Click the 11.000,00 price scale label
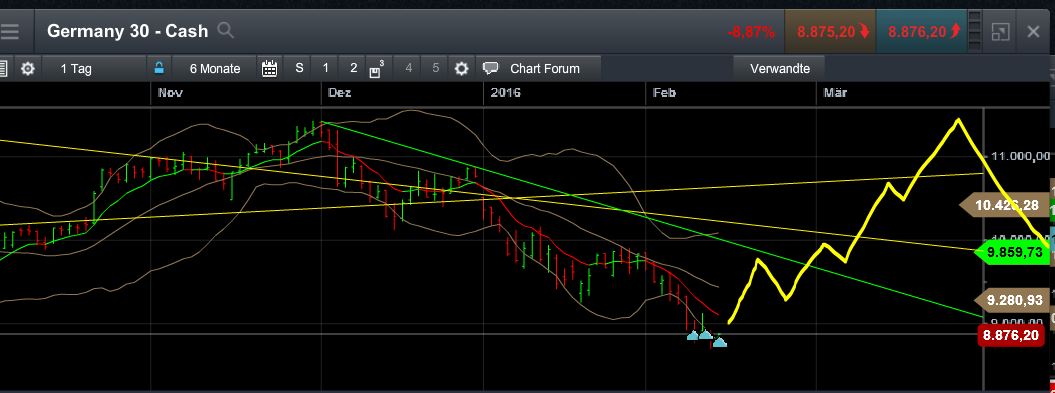Image resolution: width=1055 pixels, height=393 pixels. (x=1021, y=155)
